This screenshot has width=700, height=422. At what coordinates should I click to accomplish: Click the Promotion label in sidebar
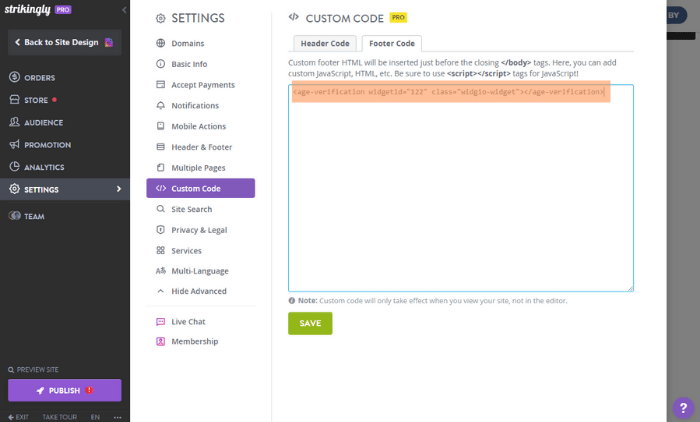47,145
